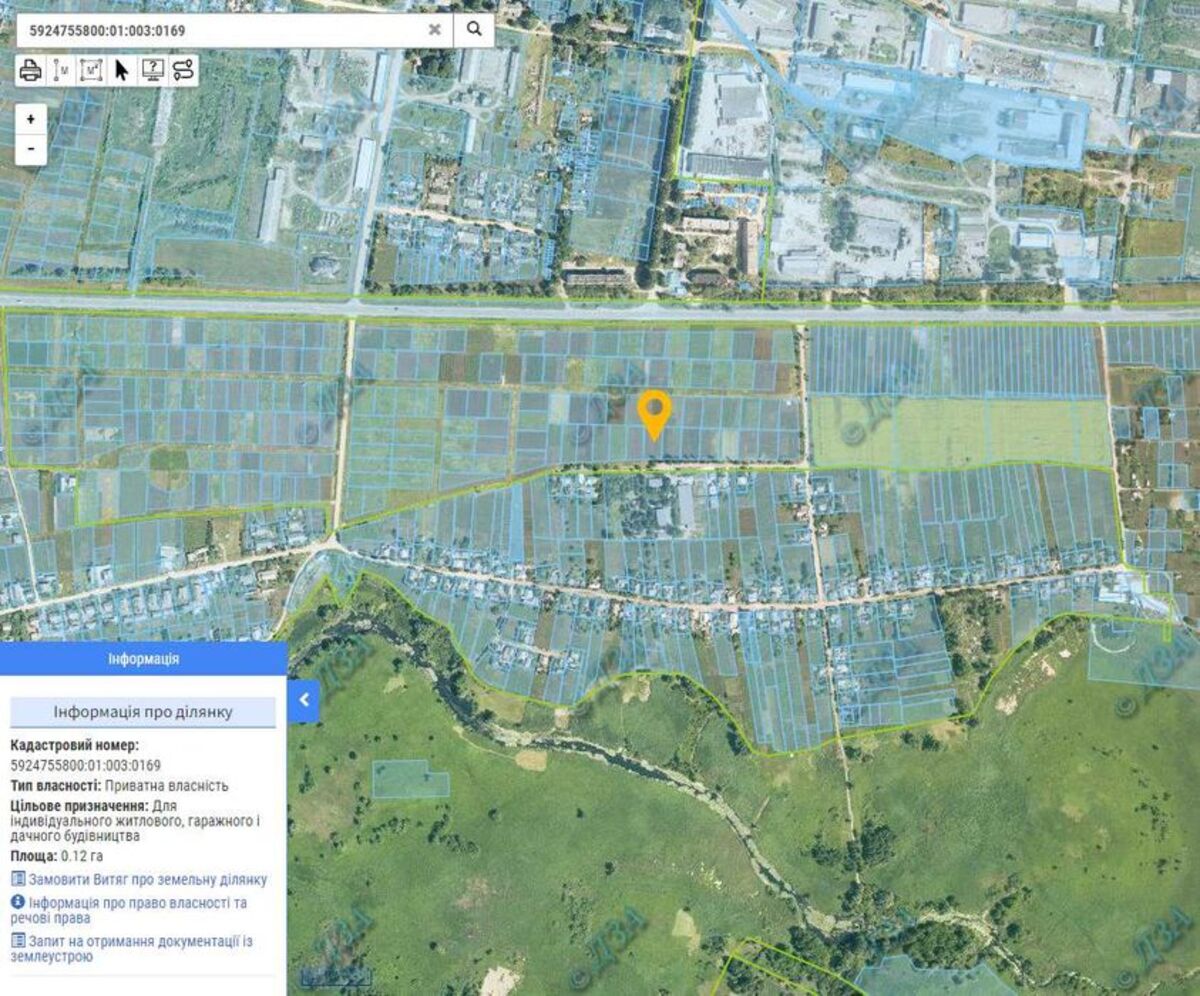Click the small isolated parcel in the meadow
1200x996 pixels.
coord(408,779)
